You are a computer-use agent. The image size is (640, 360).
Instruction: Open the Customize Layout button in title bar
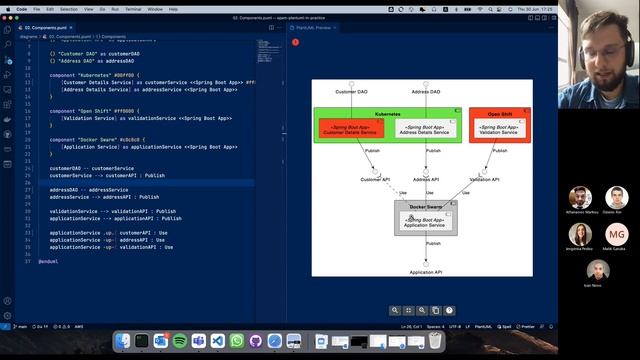(553, 18)
